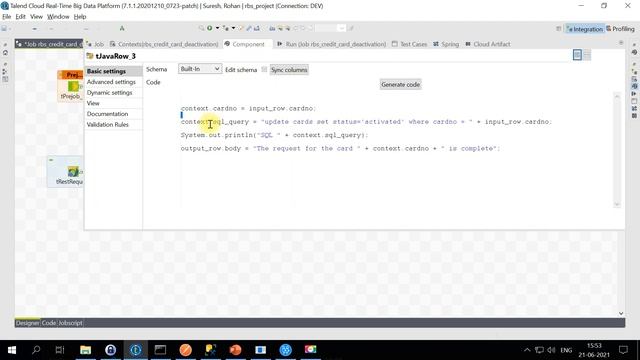Select the table-layout view icon for tJavaRow_3

pyautogui.click(x=577, y=55)
